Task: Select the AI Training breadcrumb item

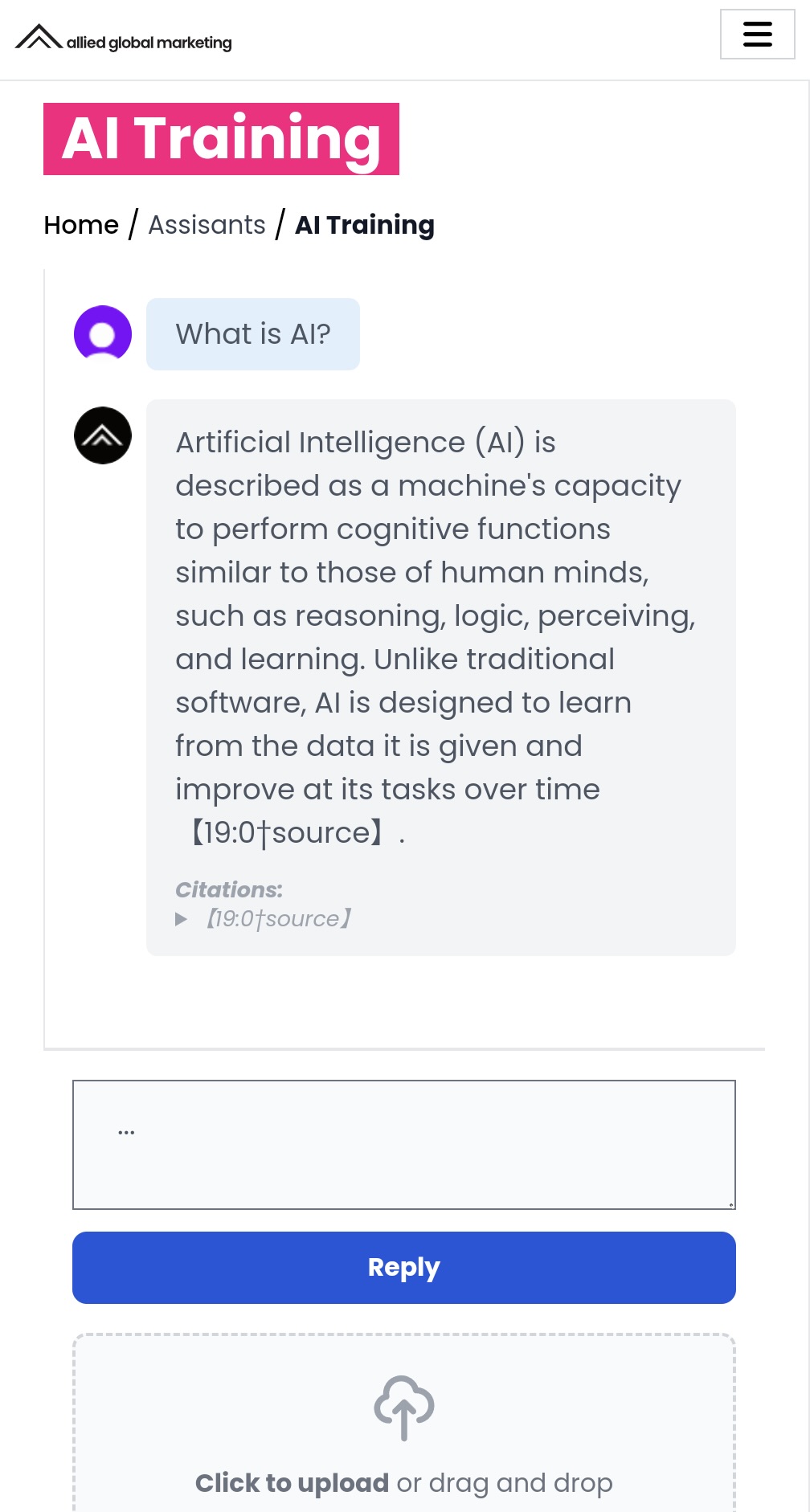Action: (x=365, y=225)
